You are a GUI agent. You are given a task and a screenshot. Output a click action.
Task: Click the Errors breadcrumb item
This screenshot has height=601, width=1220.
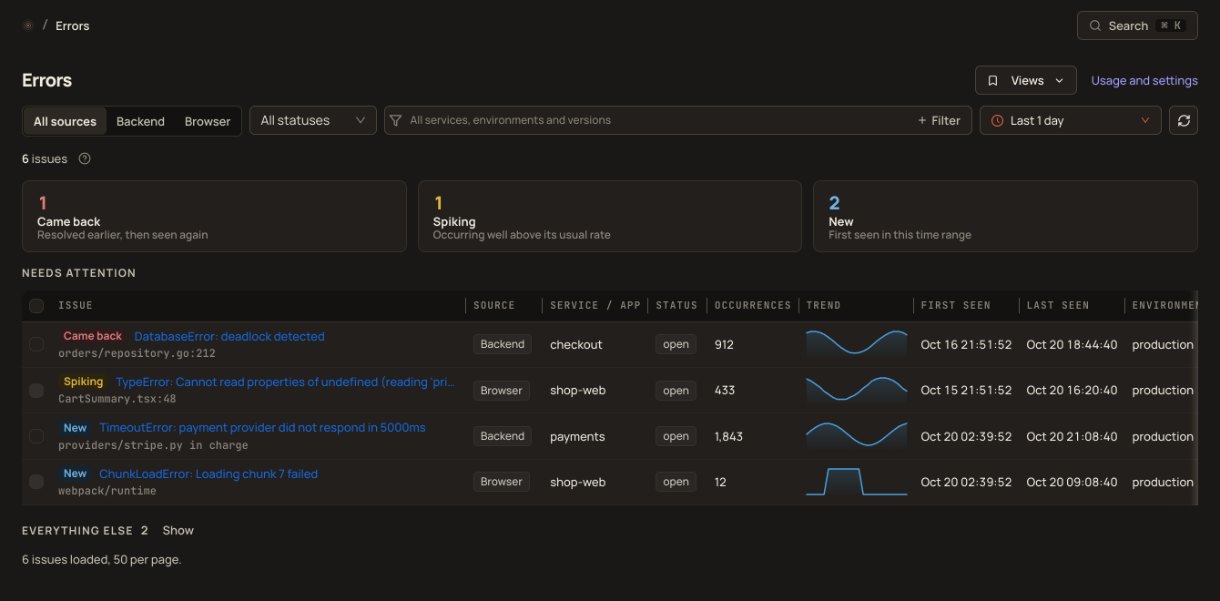[x=72, y=25]
